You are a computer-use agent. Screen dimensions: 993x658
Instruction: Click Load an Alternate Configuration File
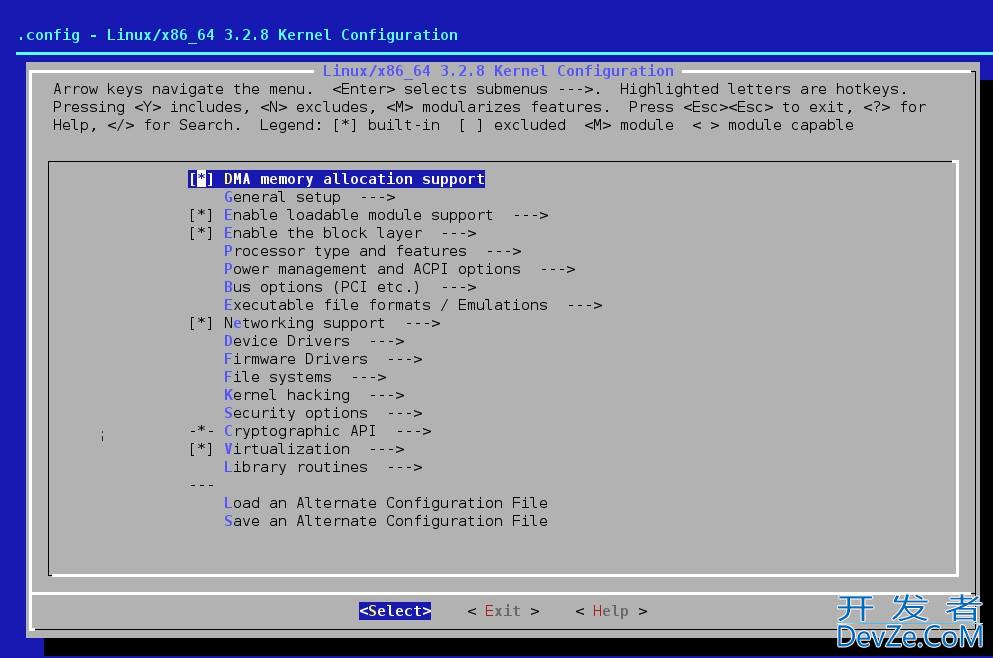pyautogui.click(x=385, y=503)
